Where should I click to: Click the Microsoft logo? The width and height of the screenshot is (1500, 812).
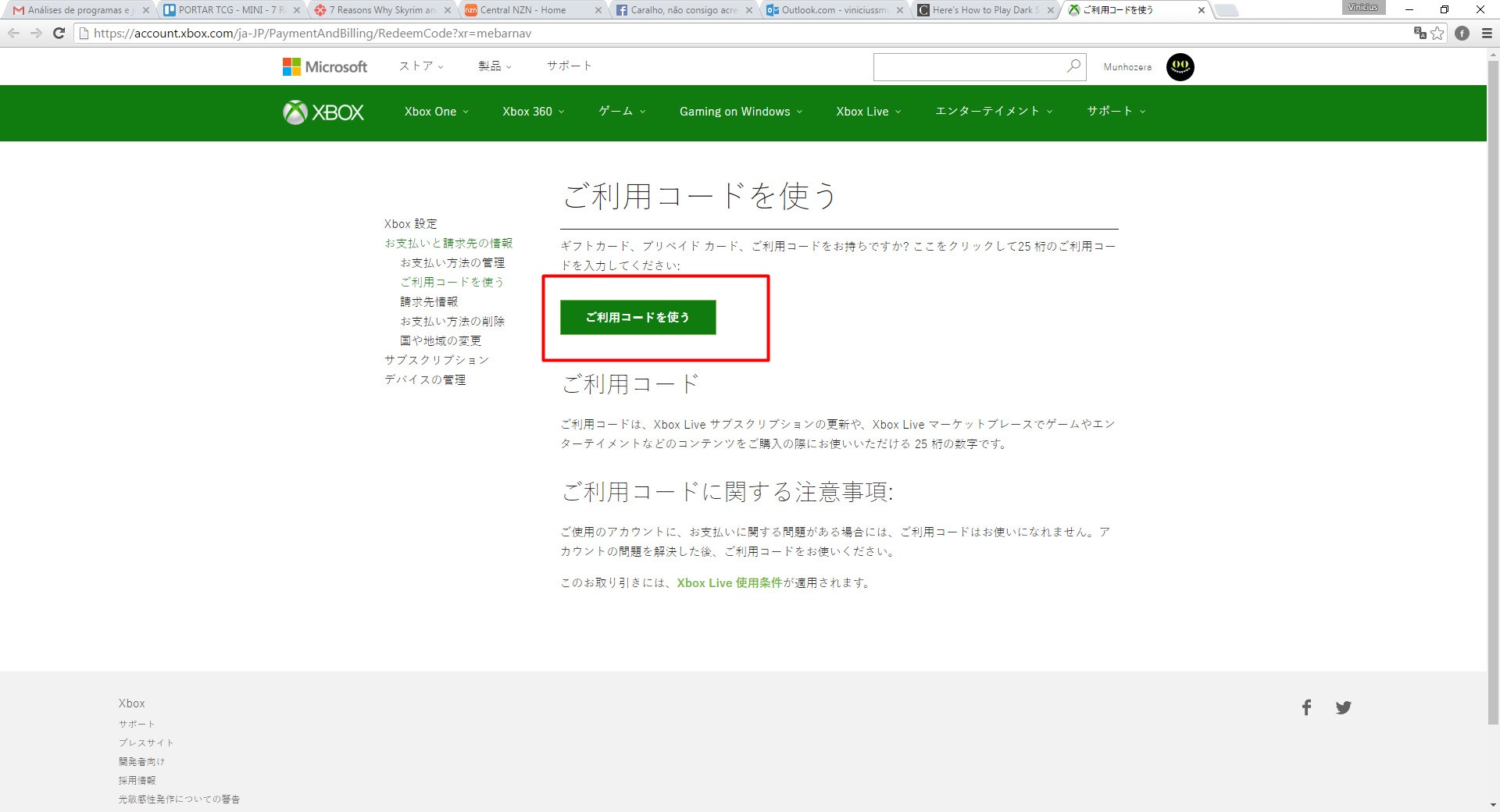(x=325, y=66)
